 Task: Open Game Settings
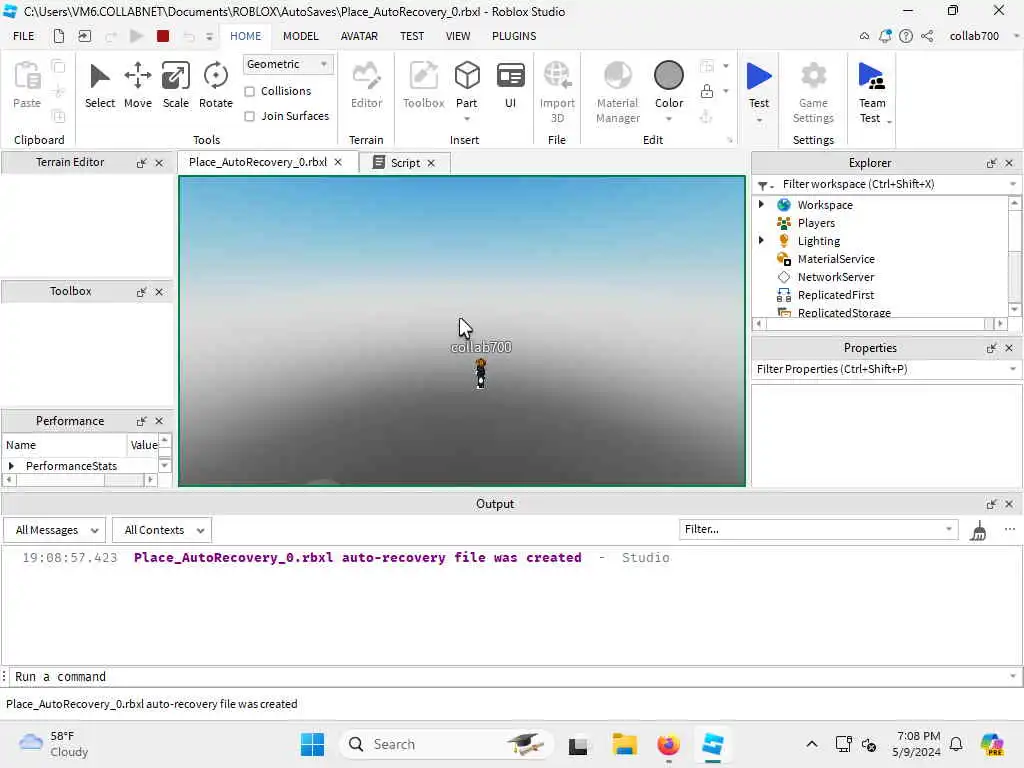[813, 91]
